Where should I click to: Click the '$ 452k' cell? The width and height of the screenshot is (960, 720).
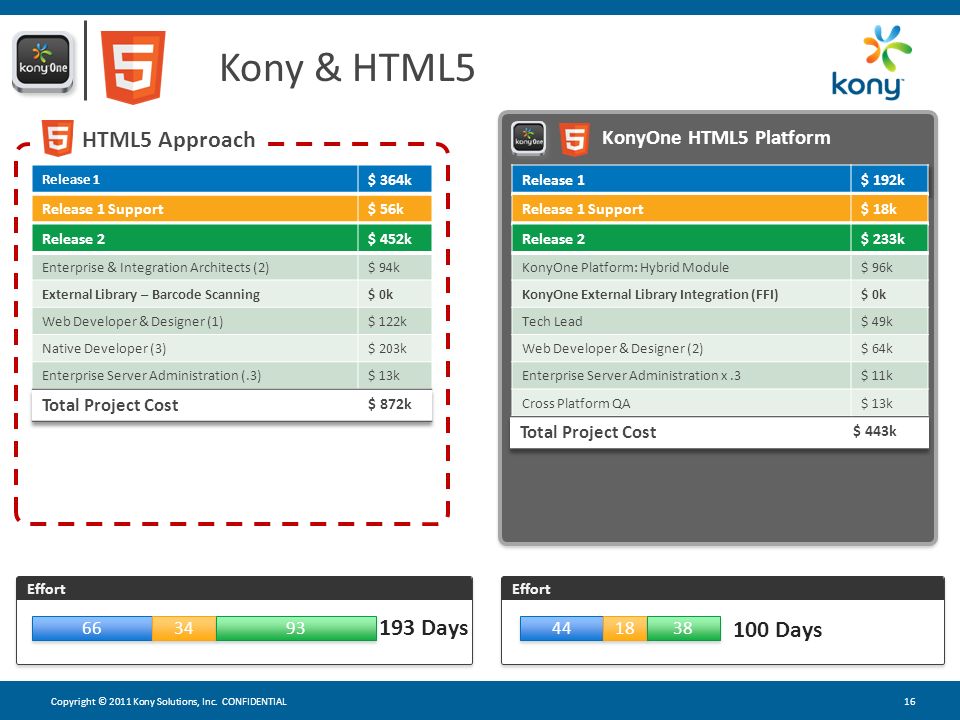tap(395, 238)
